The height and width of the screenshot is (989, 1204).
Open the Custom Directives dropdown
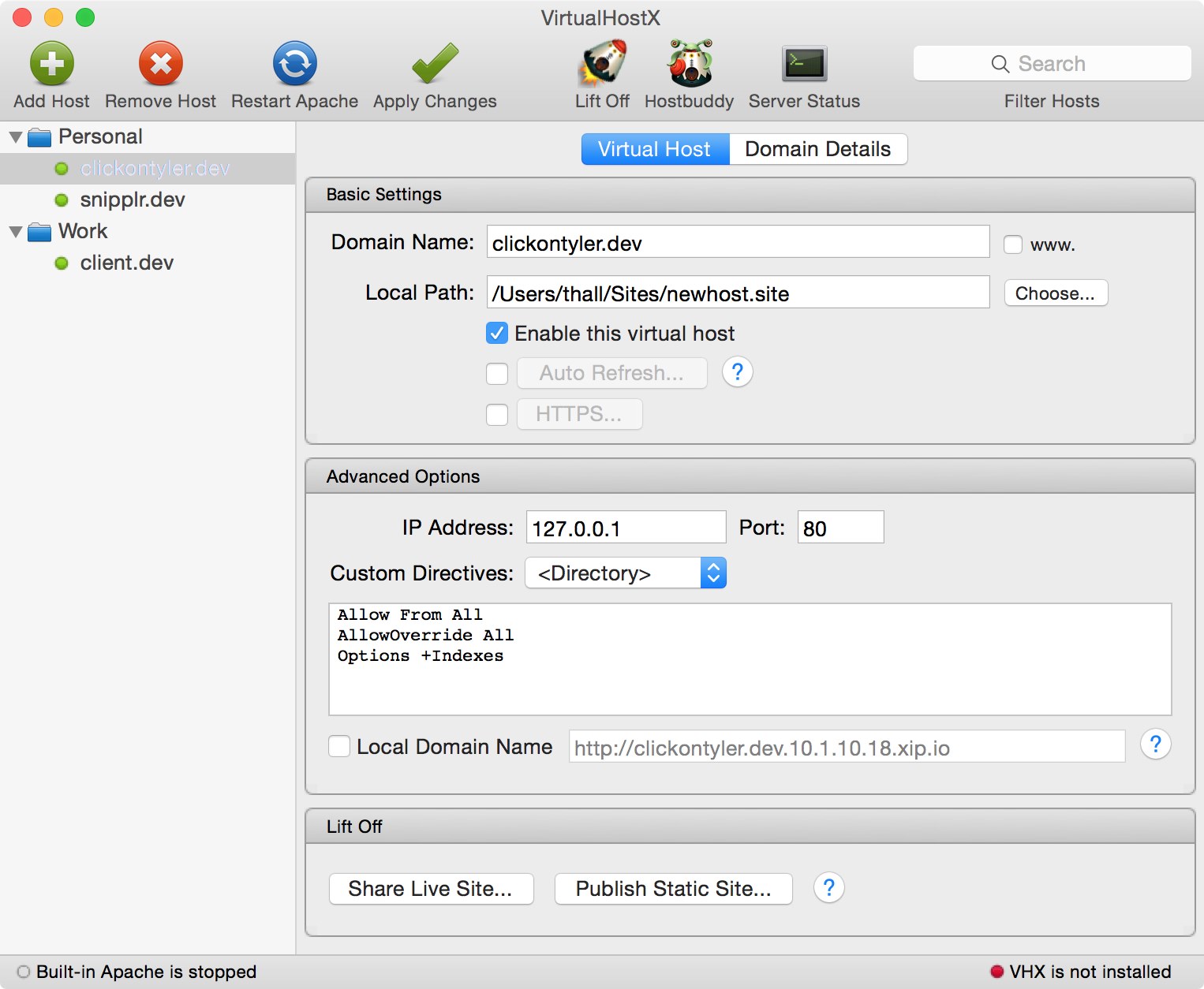tap(625, 573)
